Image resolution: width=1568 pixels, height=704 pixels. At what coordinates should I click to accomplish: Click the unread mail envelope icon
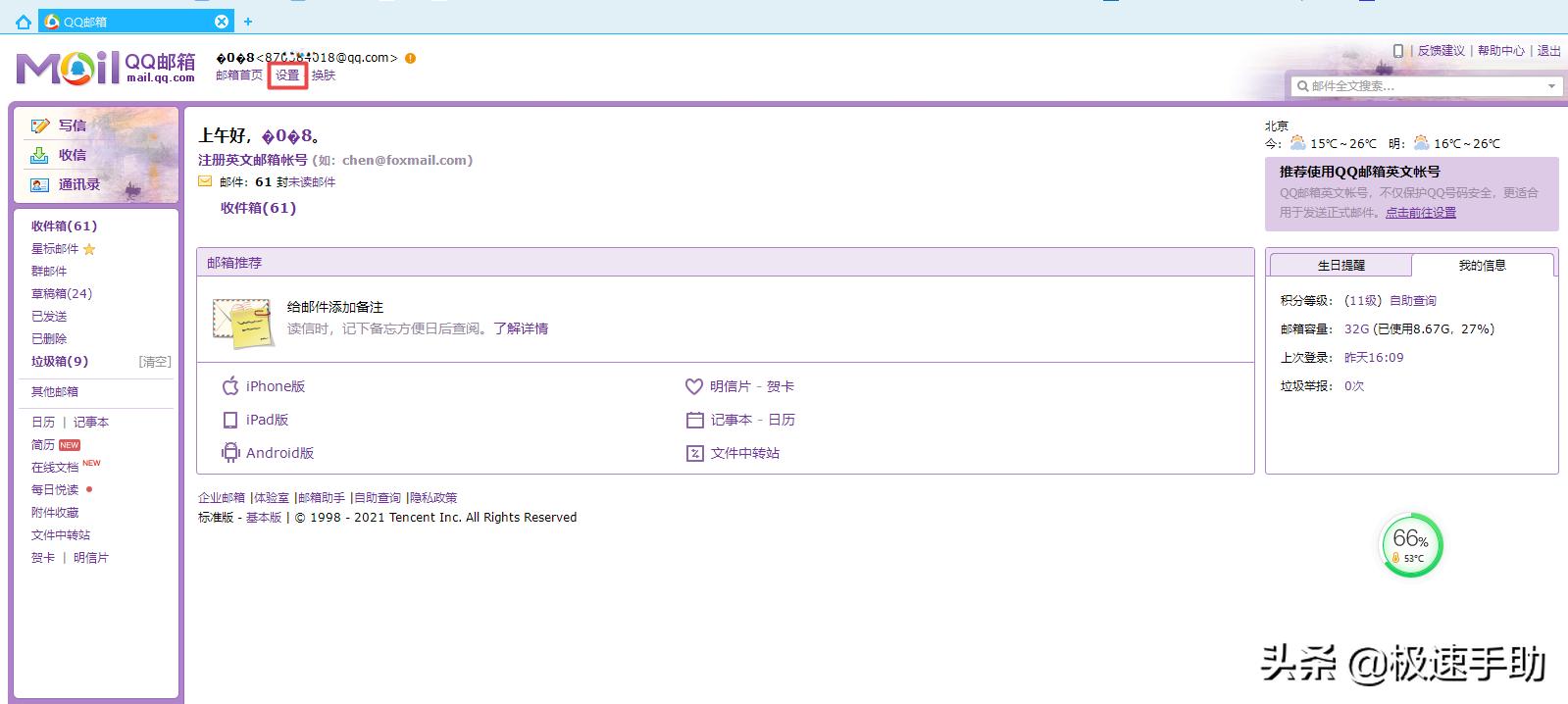pos(205,181)
